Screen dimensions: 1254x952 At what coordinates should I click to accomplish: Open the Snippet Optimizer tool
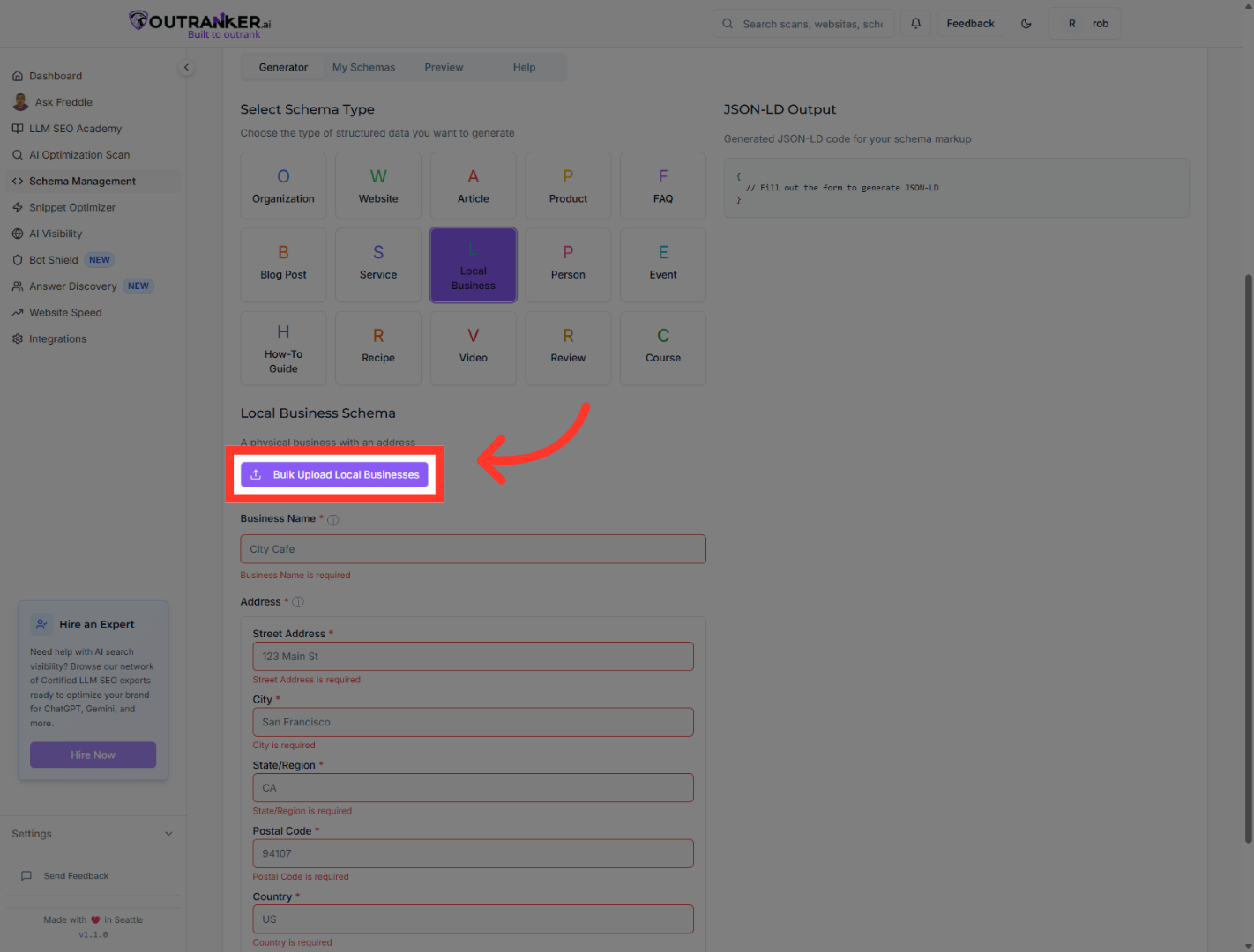(x=71, y=207)
